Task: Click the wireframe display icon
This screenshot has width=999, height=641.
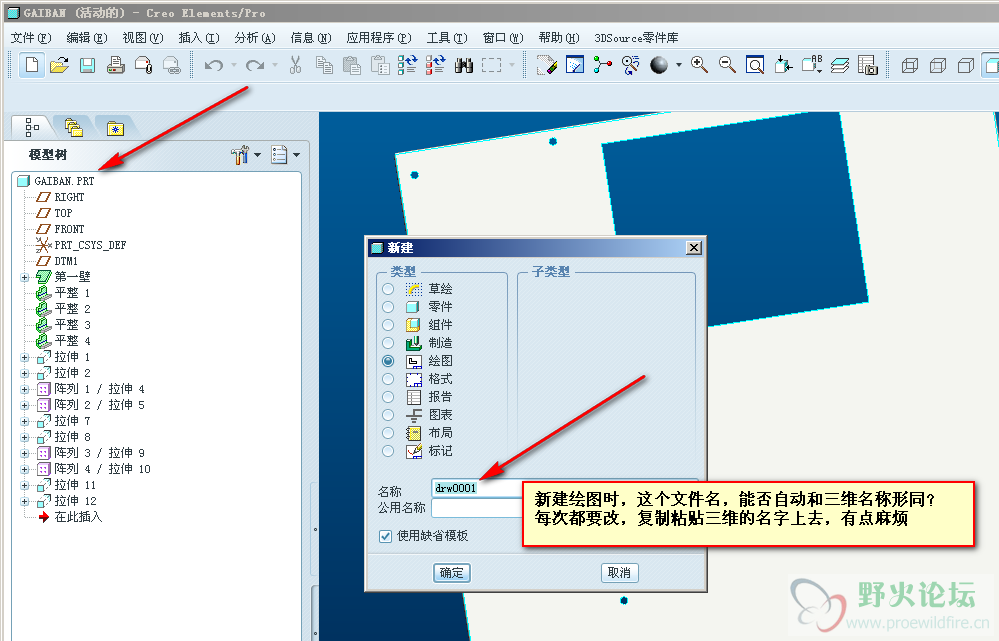Action: [x=910, y=65]
